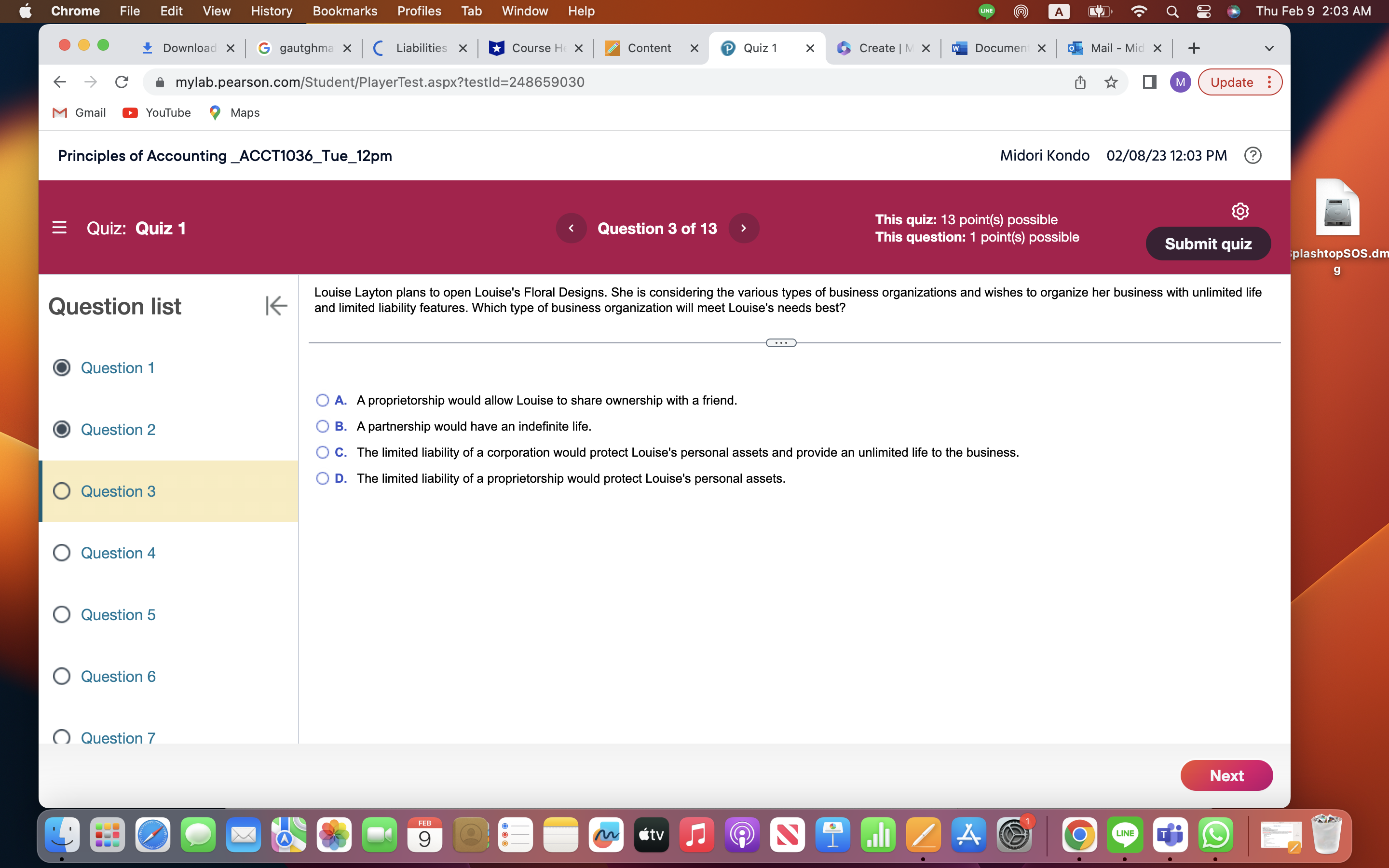Click the help question mark icon
Image resolution: width=1389 pixels, height=868 pixels.
pyautogui.click(x=1253, y=156)
